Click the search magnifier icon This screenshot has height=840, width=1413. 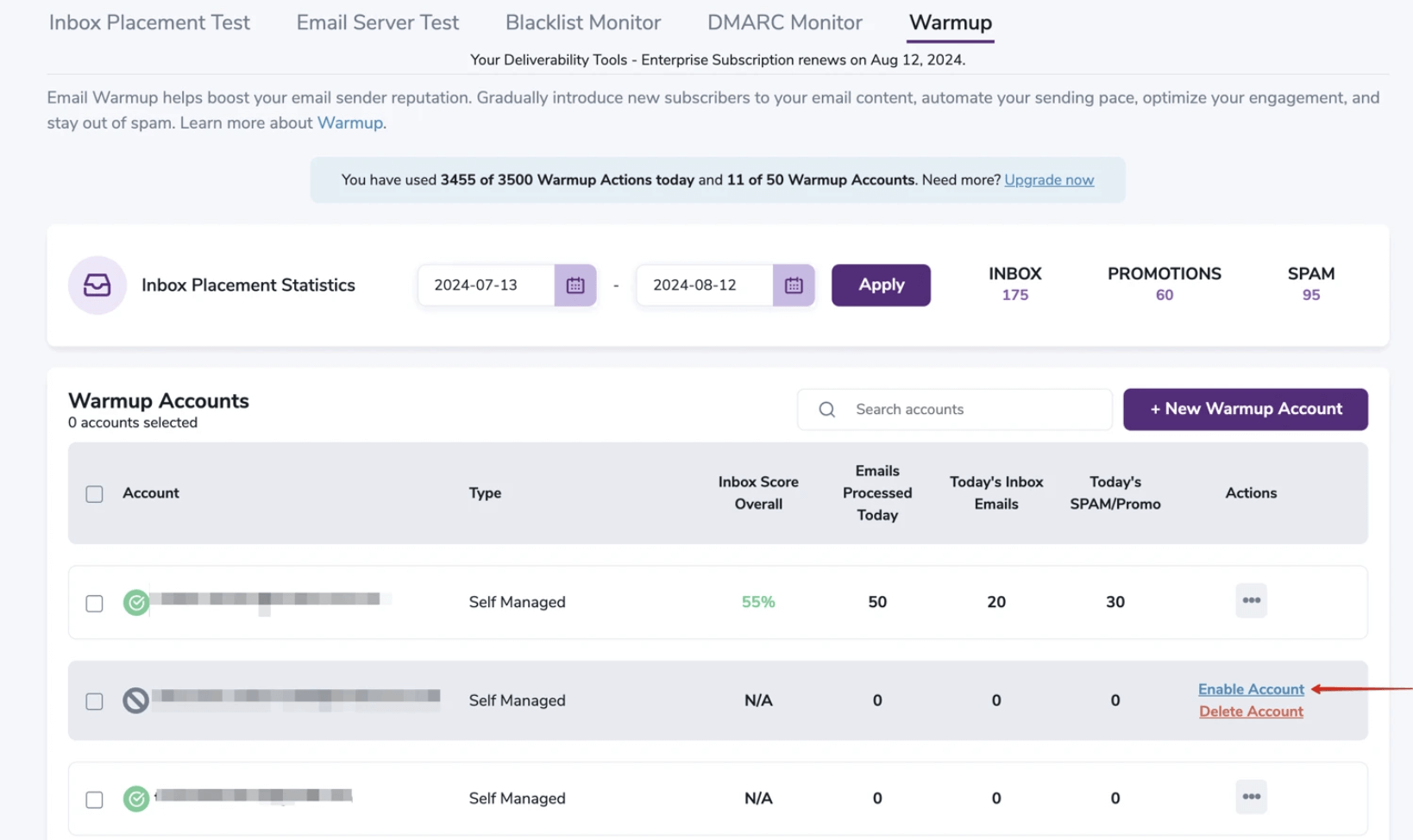pos(826,410)
